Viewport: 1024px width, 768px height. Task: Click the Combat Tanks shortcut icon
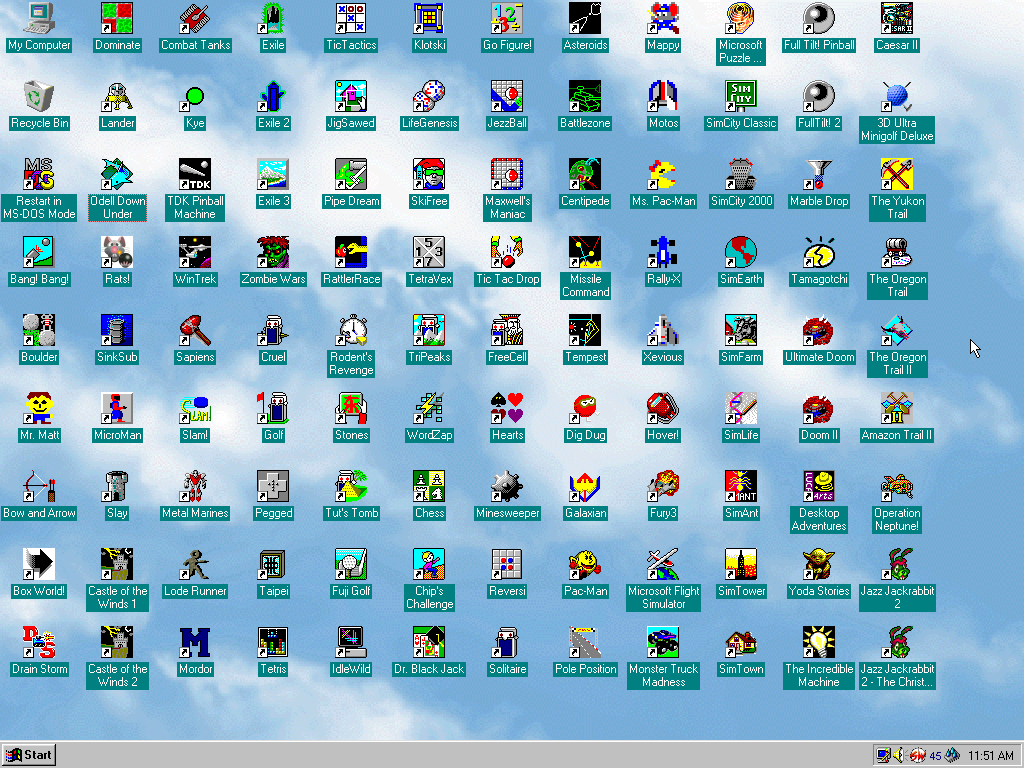(x=195, y=18)
